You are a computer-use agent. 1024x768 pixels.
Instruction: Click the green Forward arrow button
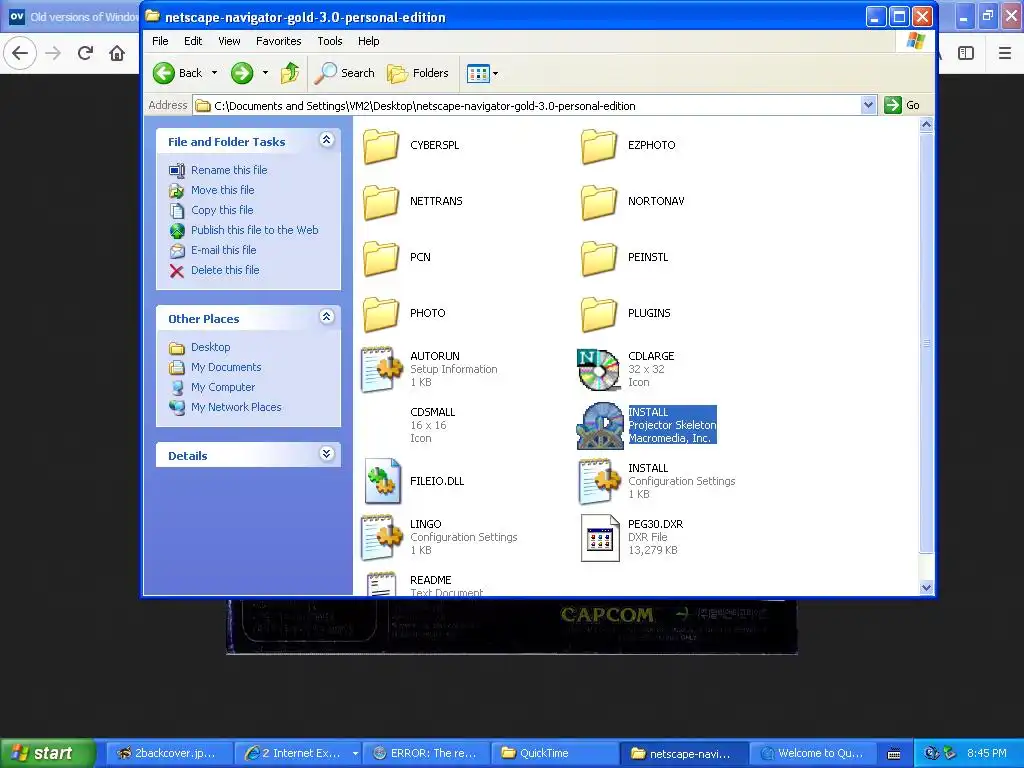tap(242, 73)
